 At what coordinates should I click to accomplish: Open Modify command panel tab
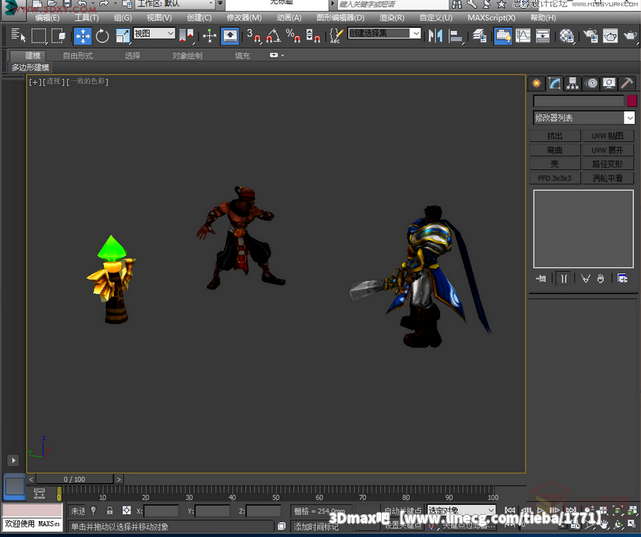click(x=554, y=83)
